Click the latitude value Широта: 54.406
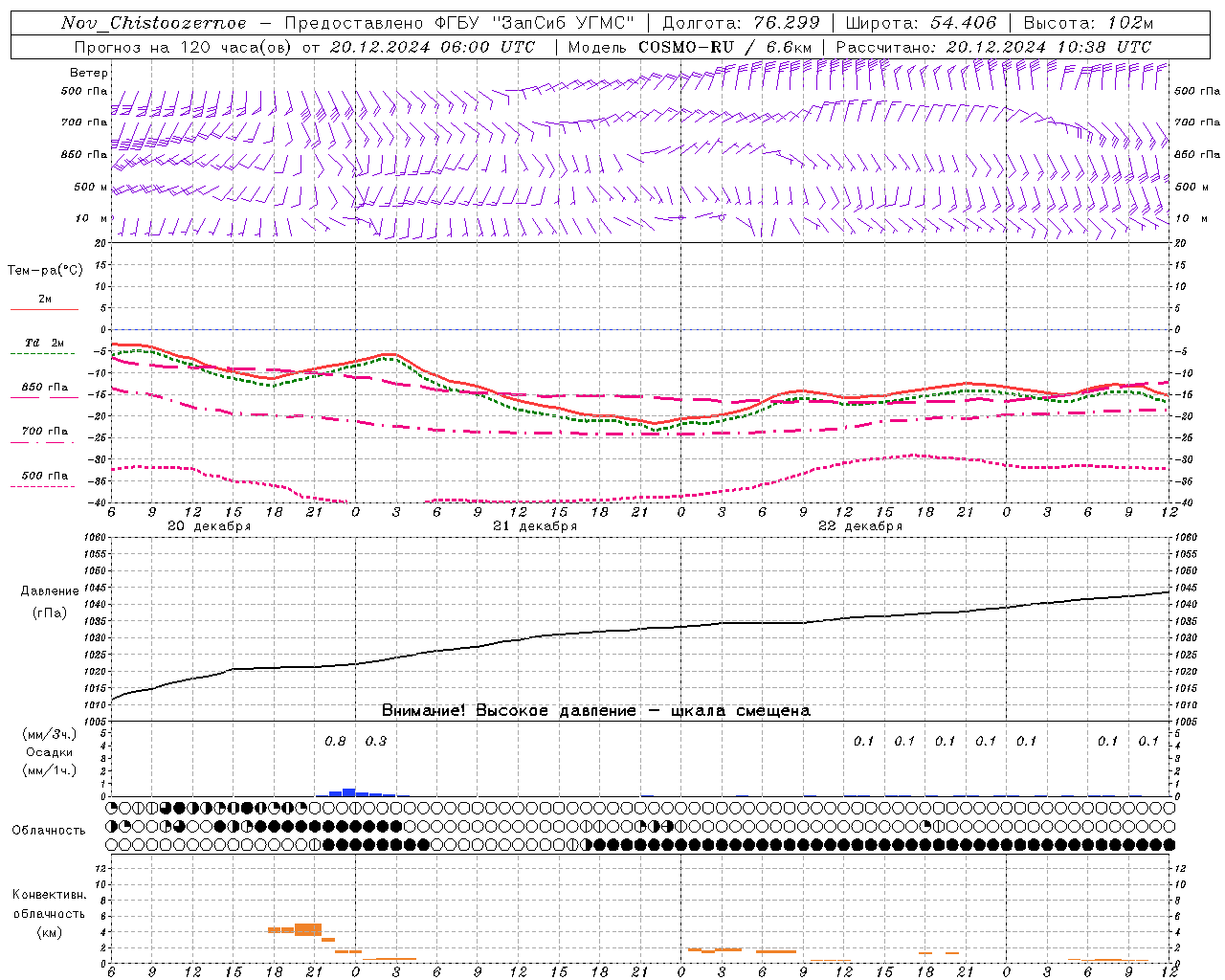 (x=920, y=23)
